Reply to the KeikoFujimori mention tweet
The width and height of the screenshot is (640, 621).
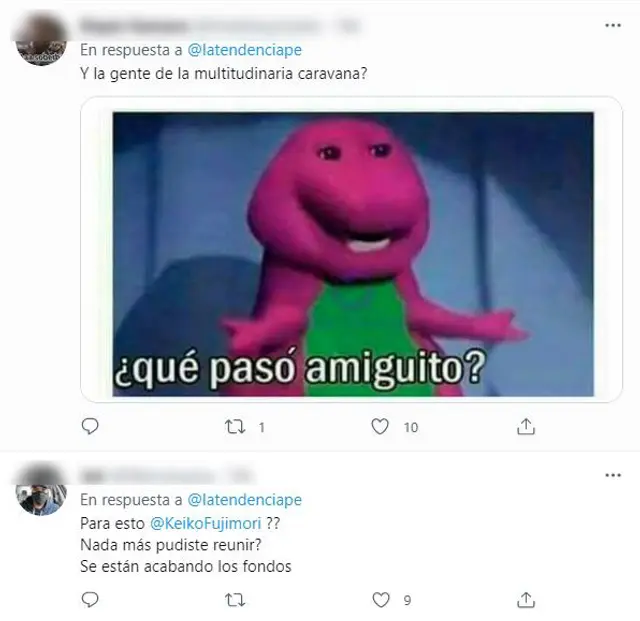[90, 600]
